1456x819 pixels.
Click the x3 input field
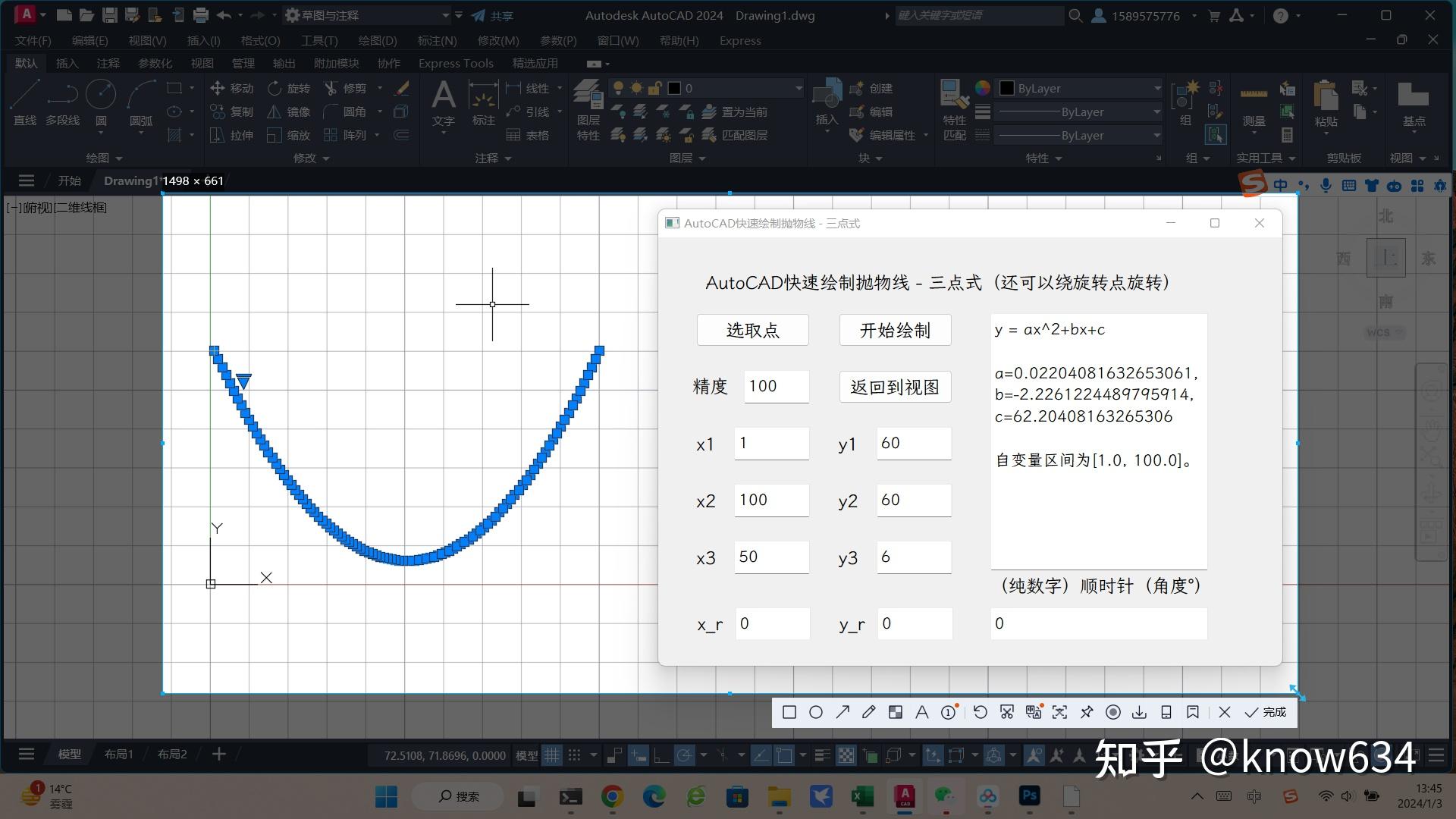click(x=770, y=557)
